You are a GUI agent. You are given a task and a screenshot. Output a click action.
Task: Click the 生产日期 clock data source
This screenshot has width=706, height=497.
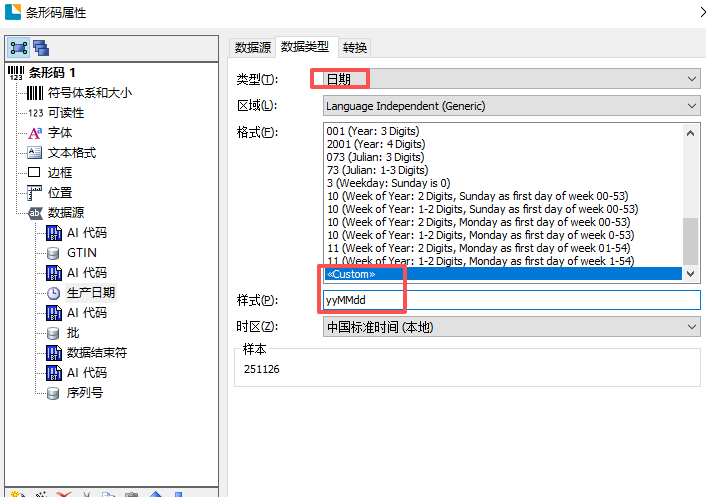pos(90,293)
